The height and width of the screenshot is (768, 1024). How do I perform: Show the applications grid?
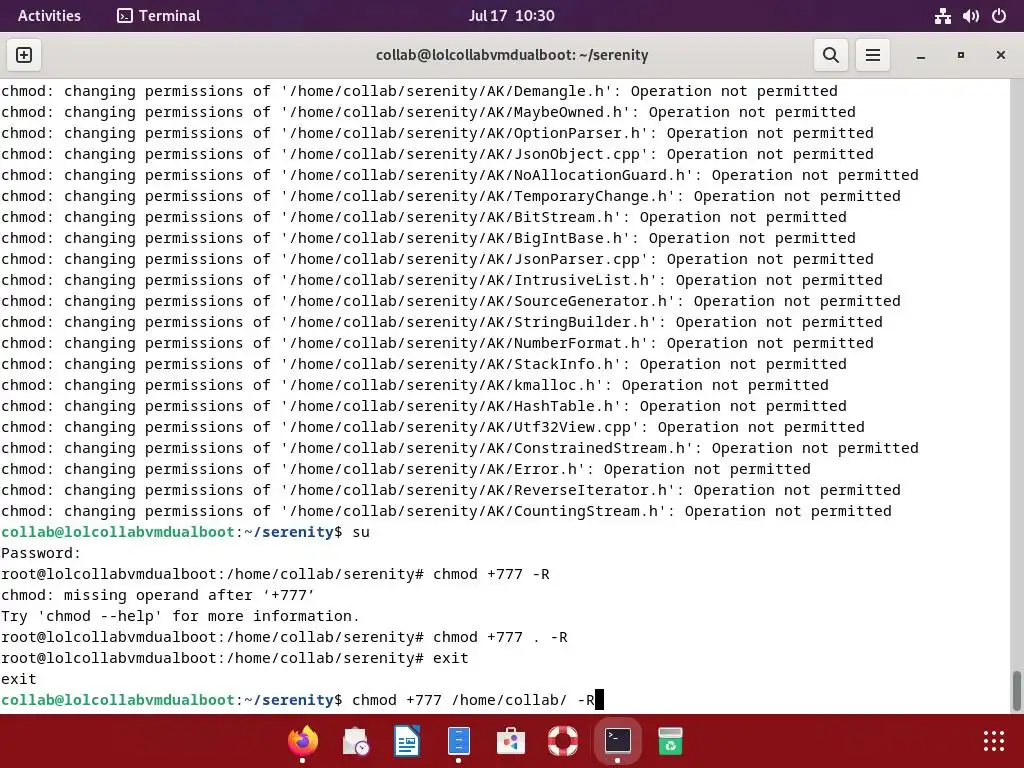(994, 741)
